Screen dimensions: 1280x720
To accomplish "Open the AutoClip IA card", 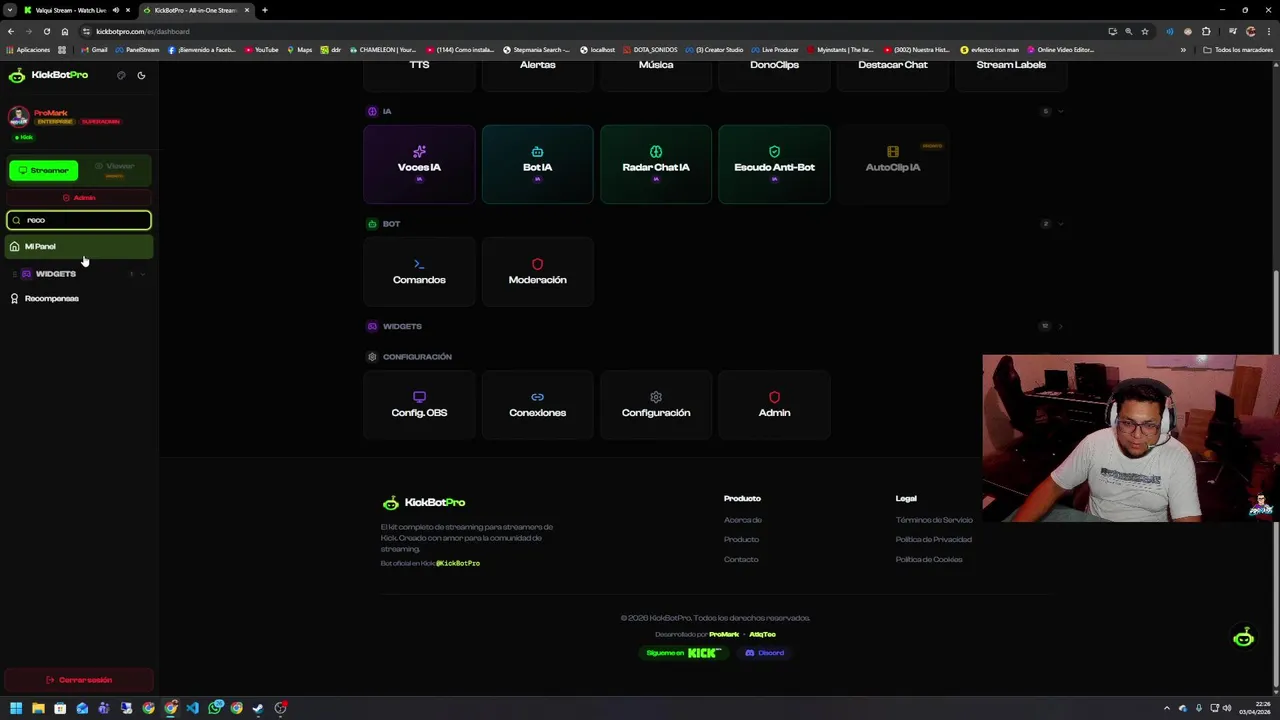I will click(x=892, y=164).
